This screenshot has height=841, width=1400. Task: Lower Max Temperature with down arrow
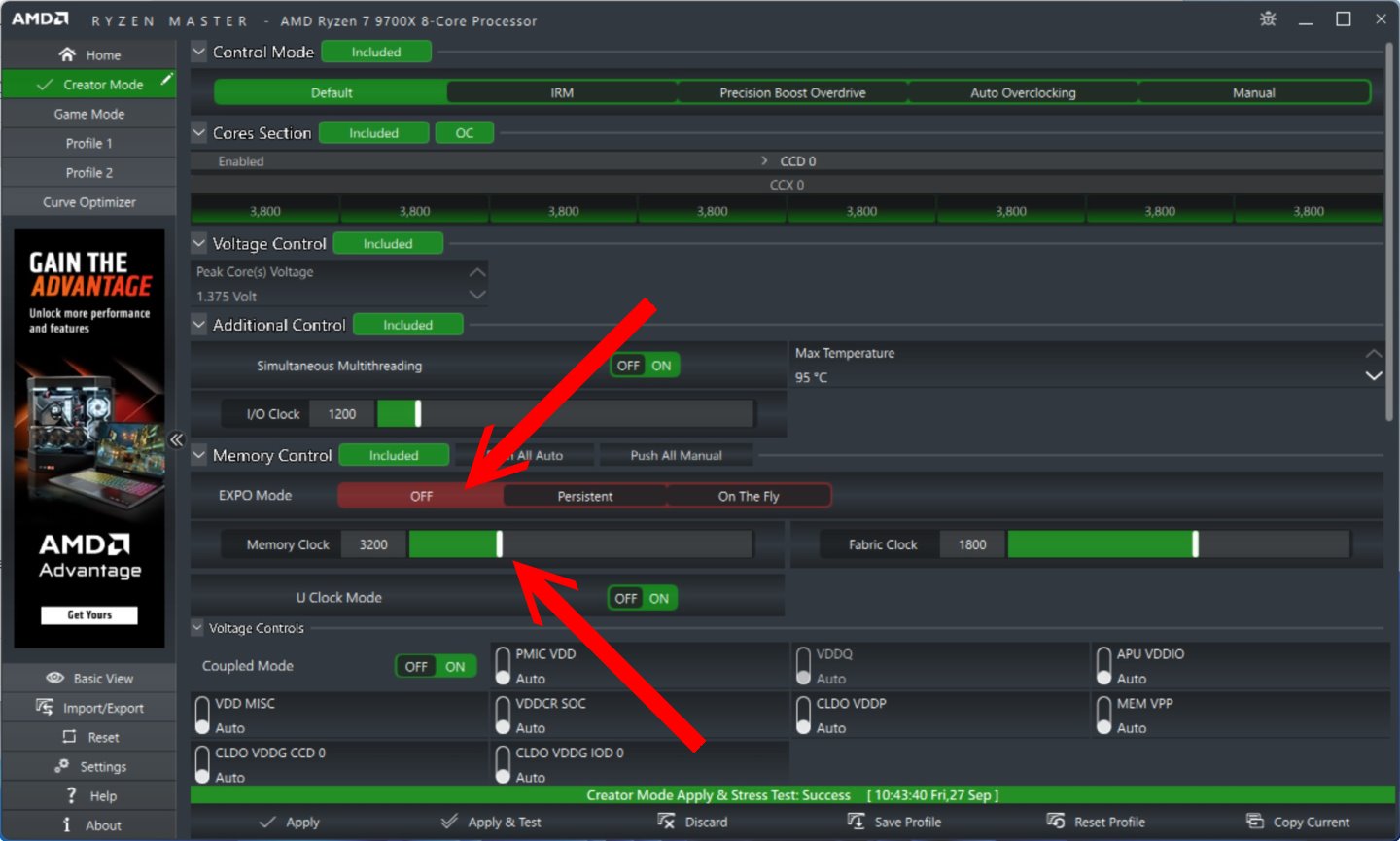tap(1373, 375)
